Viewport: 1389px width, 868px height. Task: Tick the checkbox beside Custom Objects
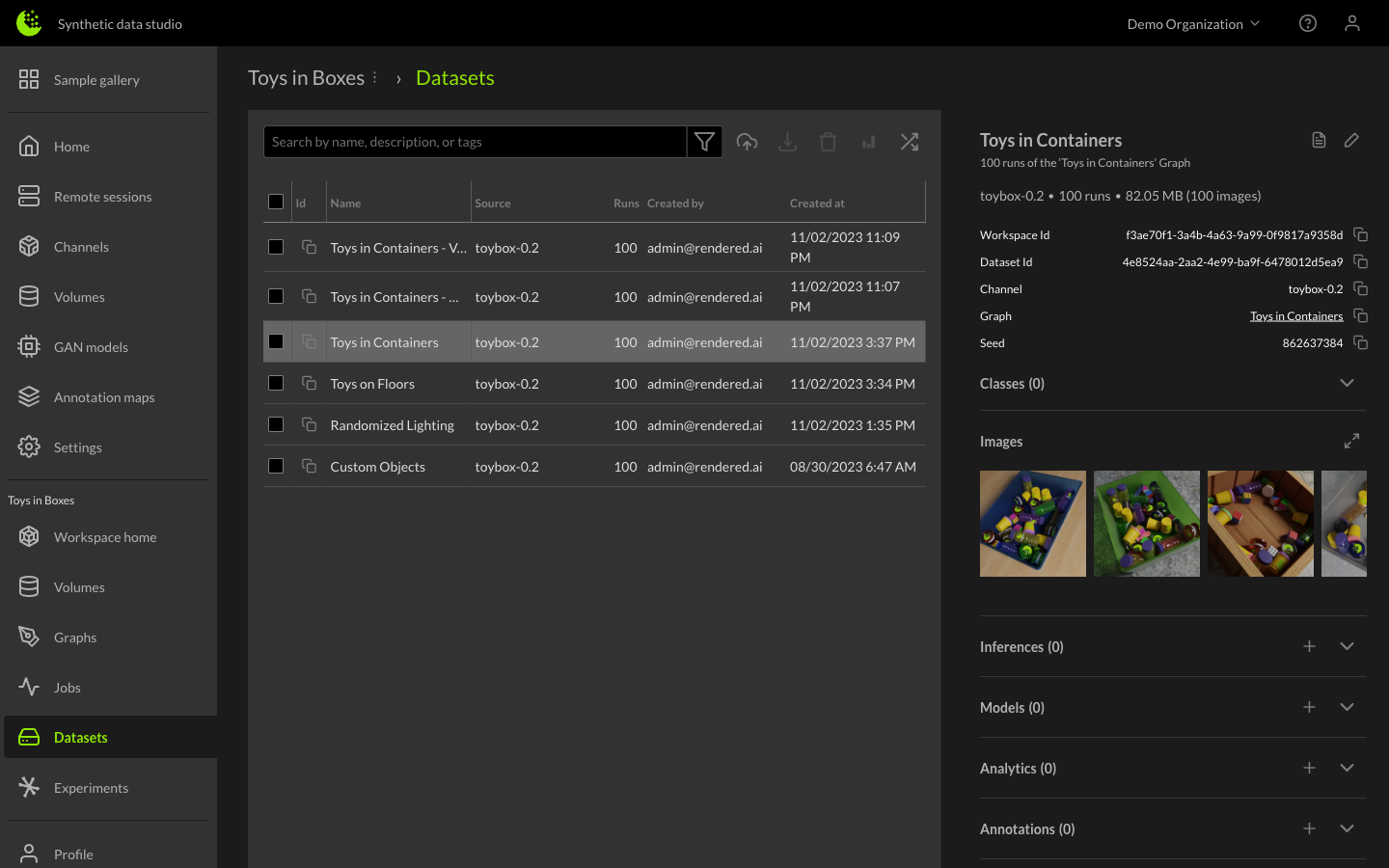tap(276, 466)
